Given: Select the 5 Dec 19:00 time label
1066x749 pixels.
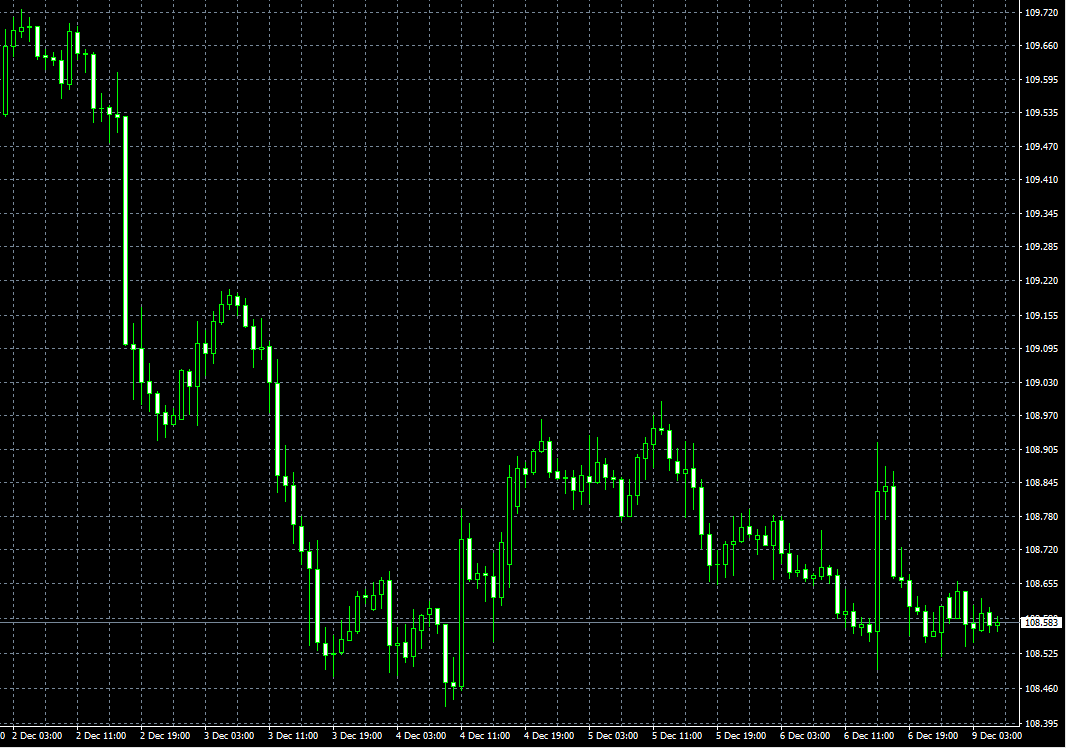Looking at the screenshot, I should pyautogui.click(x=741, y=736).
